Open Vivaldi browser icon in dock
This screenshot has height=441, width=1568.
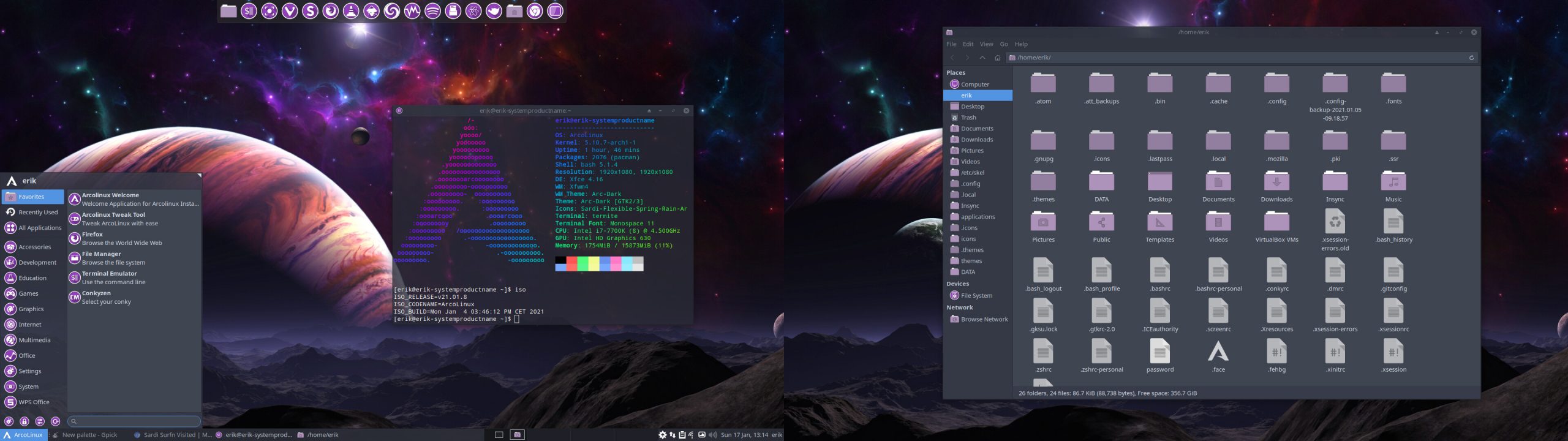[290, 11]
